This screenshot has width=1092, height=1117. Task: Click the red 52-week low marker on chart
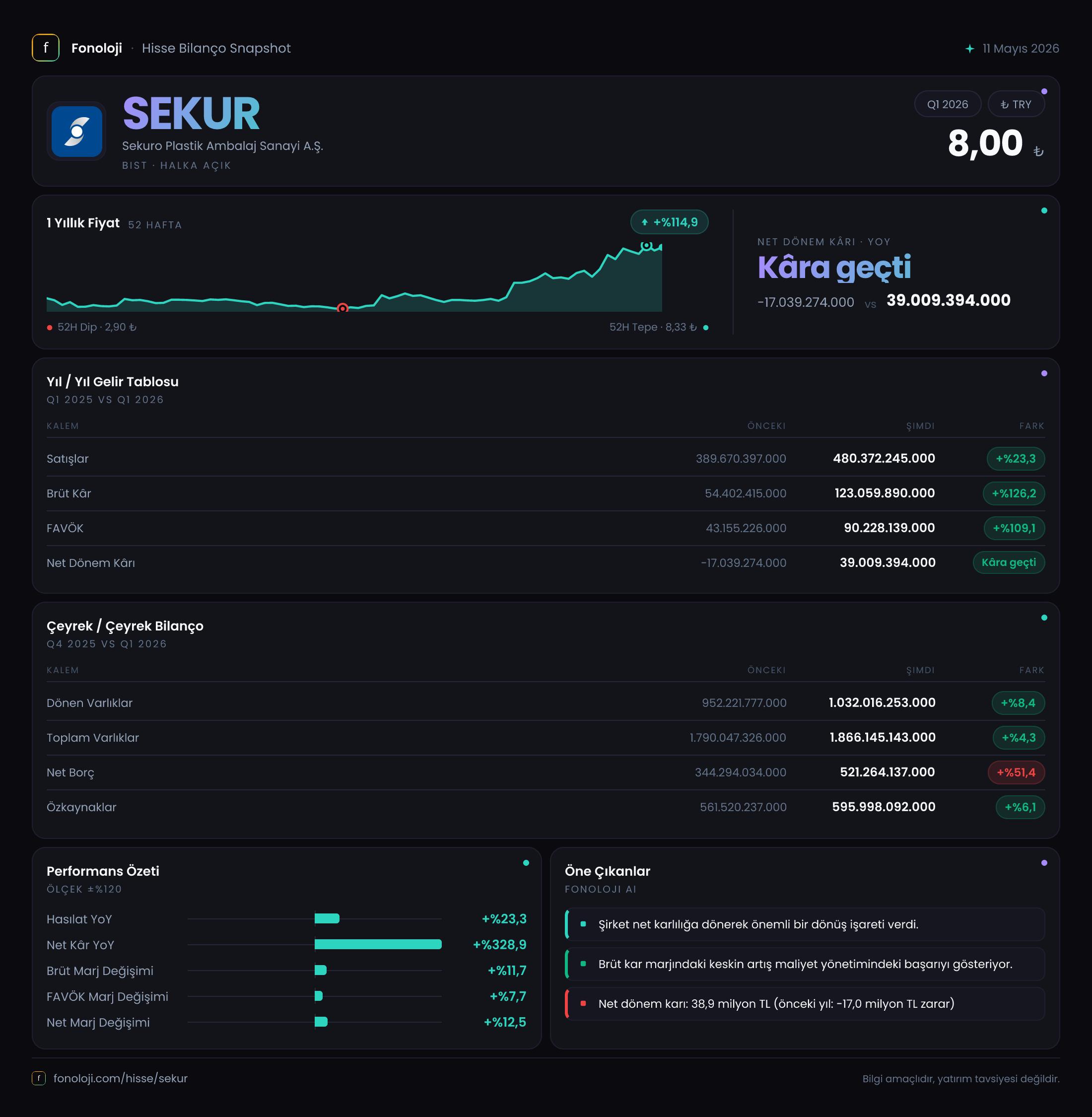point(342,309)
